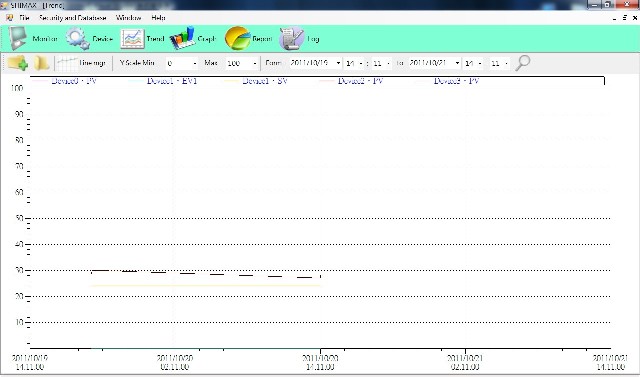This screenshot has width=640, height=377.
Task: Click the 100 label on the Y axis
Action: [x=17, y=88]
